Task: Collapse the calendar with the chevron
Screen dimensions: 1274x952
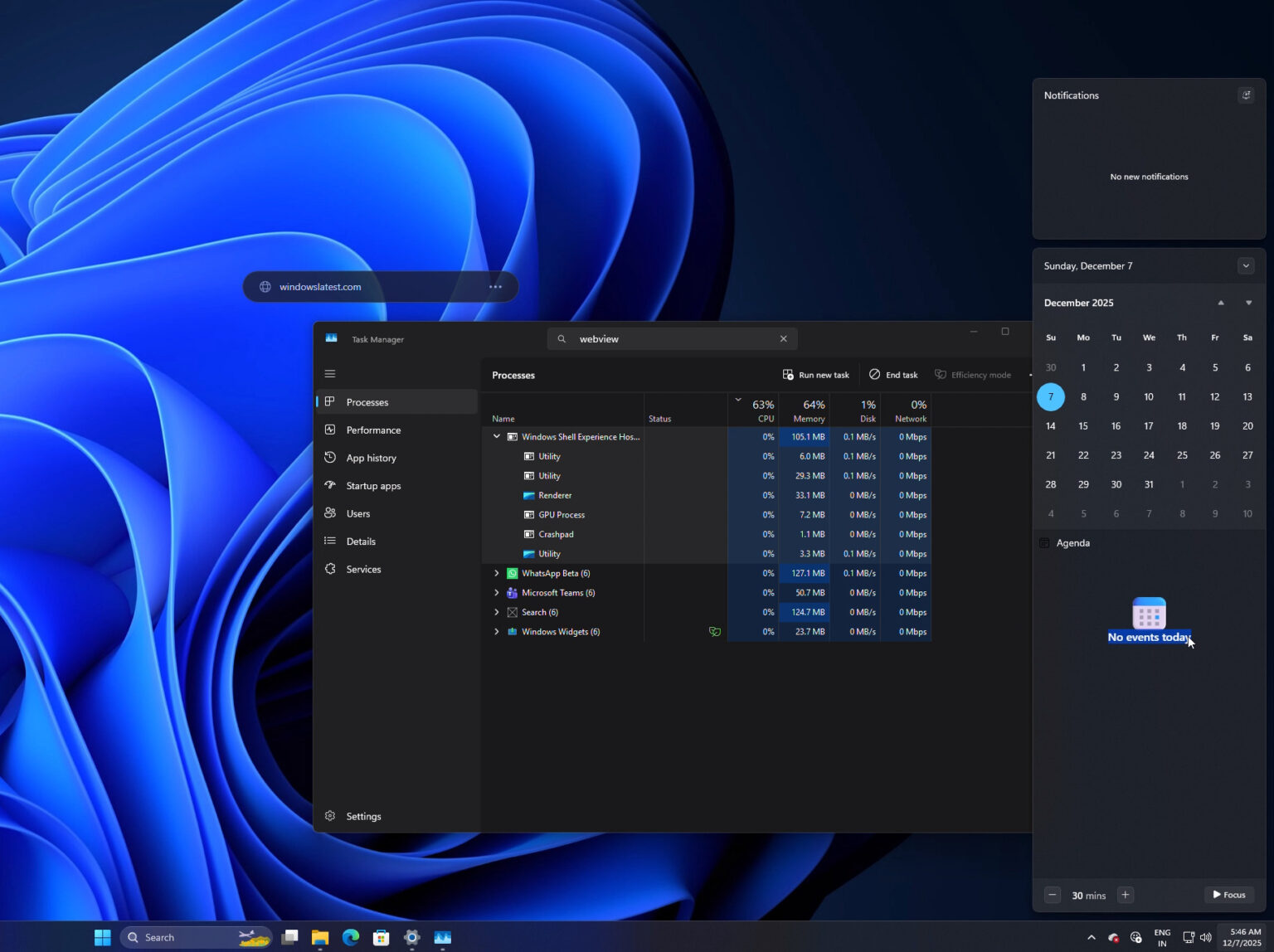Action: click(1246, 265)
